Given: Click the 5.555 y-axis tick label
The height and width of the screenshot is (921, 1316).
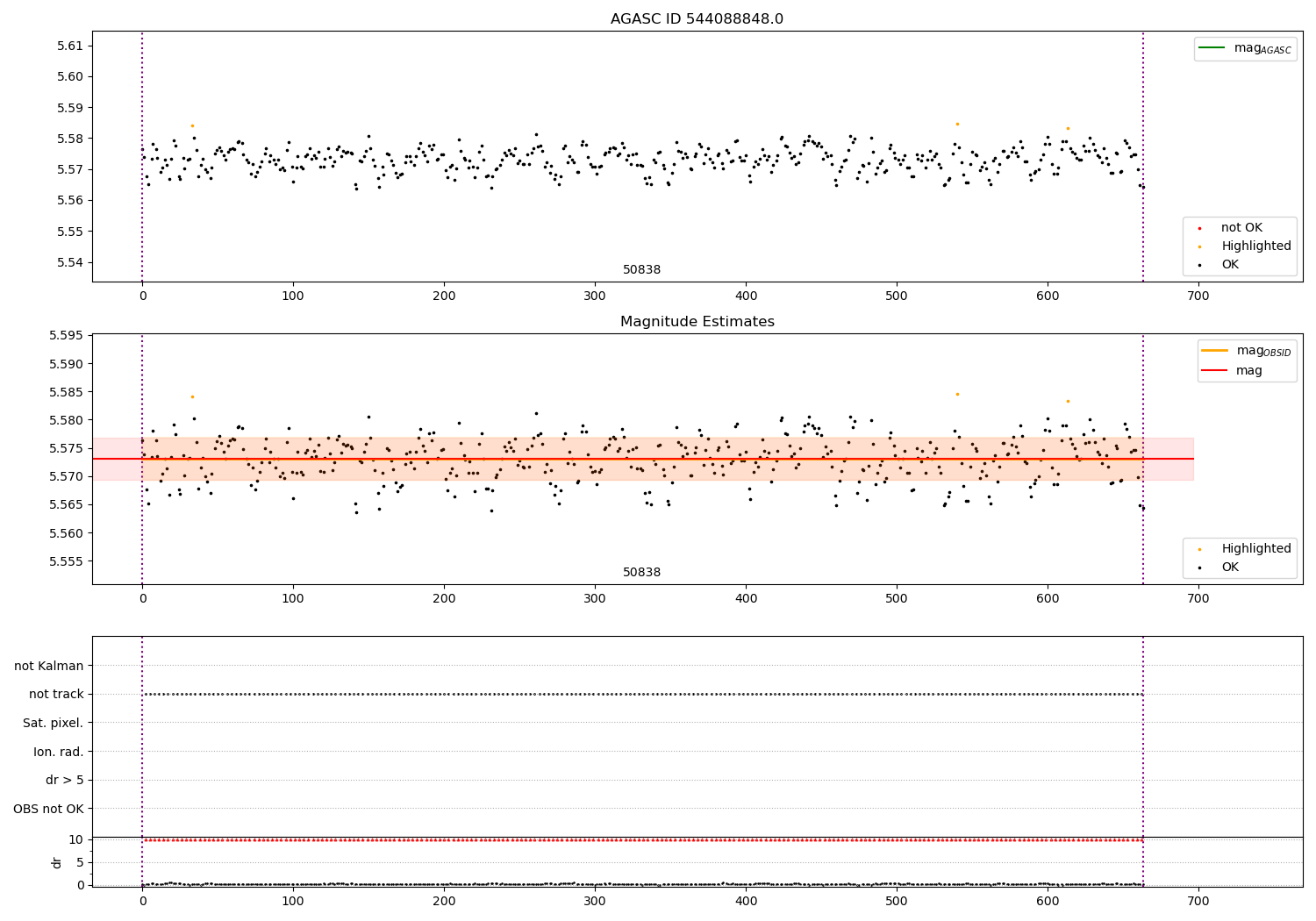Looking at the screenshot, I should coord(67,561).
